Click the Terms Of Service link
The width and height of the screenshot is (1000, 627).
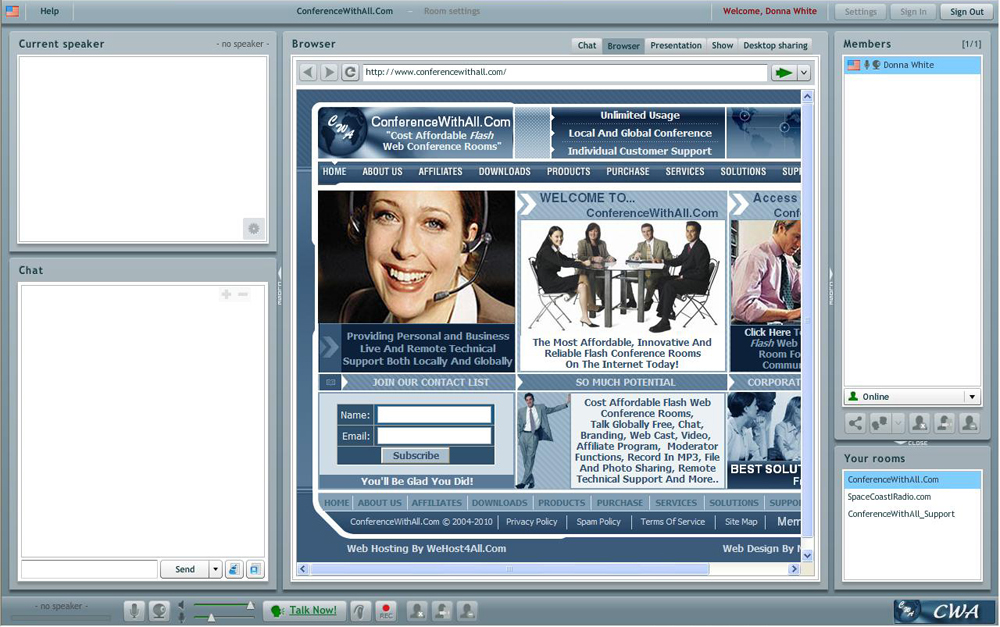[x=672, y=522]
